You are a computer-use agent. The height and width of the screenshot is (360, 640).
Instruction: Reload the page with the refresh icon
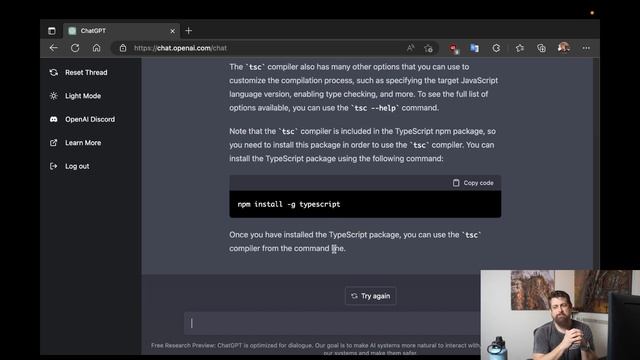point(75,48)
